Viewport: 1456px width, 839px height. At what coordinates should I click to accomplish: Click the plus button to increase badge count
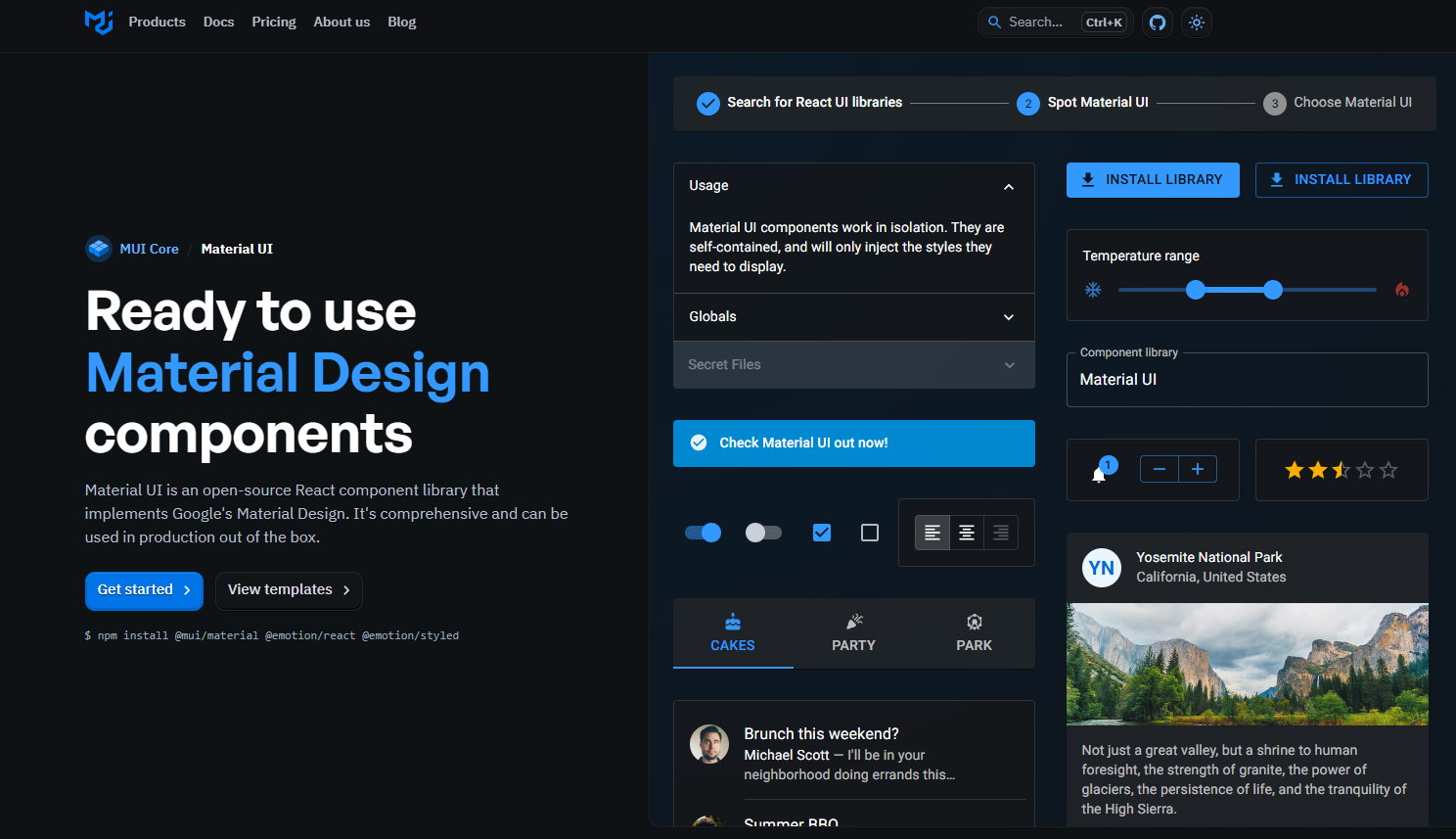pyautogui.click(x=1198, y=469)
